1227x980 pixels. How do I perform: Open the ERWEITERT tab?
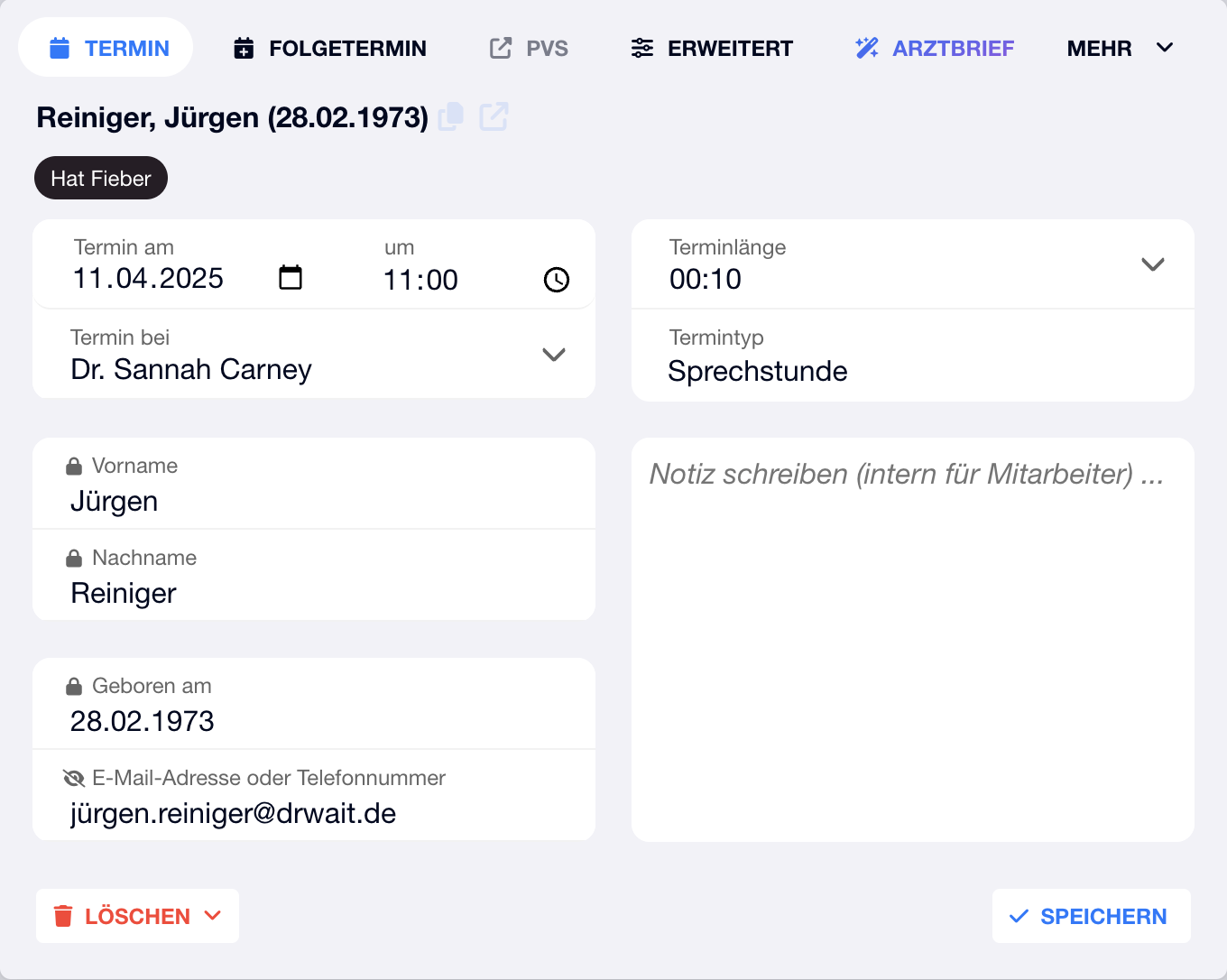712,48
